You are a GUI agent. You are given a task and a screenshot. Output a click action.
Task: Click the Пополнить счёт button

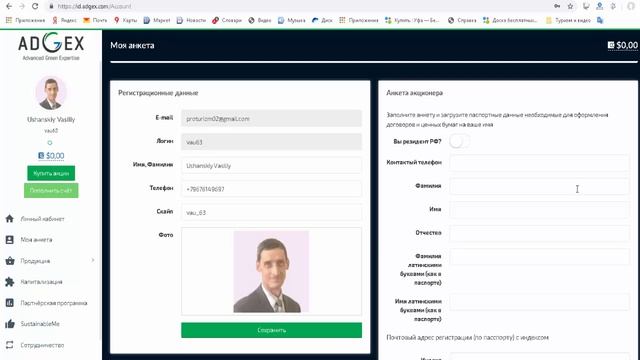pos(51,191)
